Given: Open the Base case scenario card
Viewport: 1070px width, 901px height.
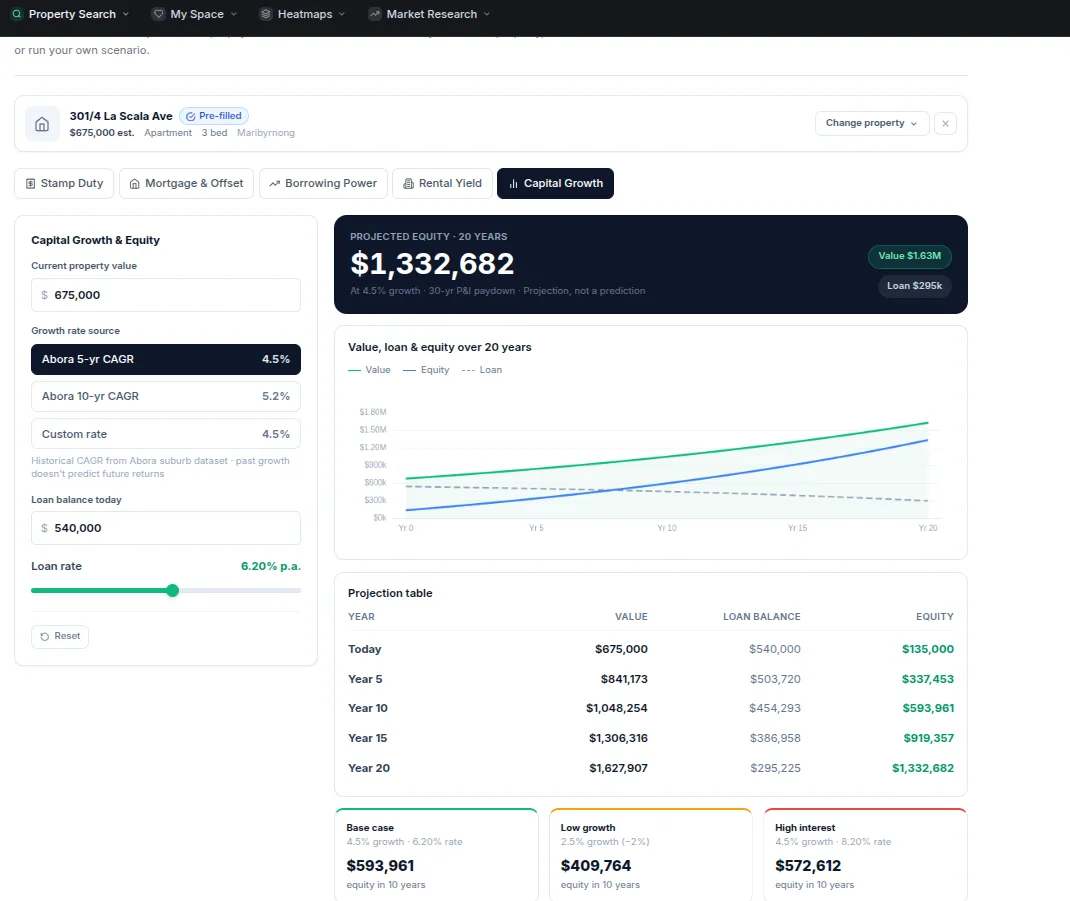Looking at the screenshot, I should (x=437, y=855).
